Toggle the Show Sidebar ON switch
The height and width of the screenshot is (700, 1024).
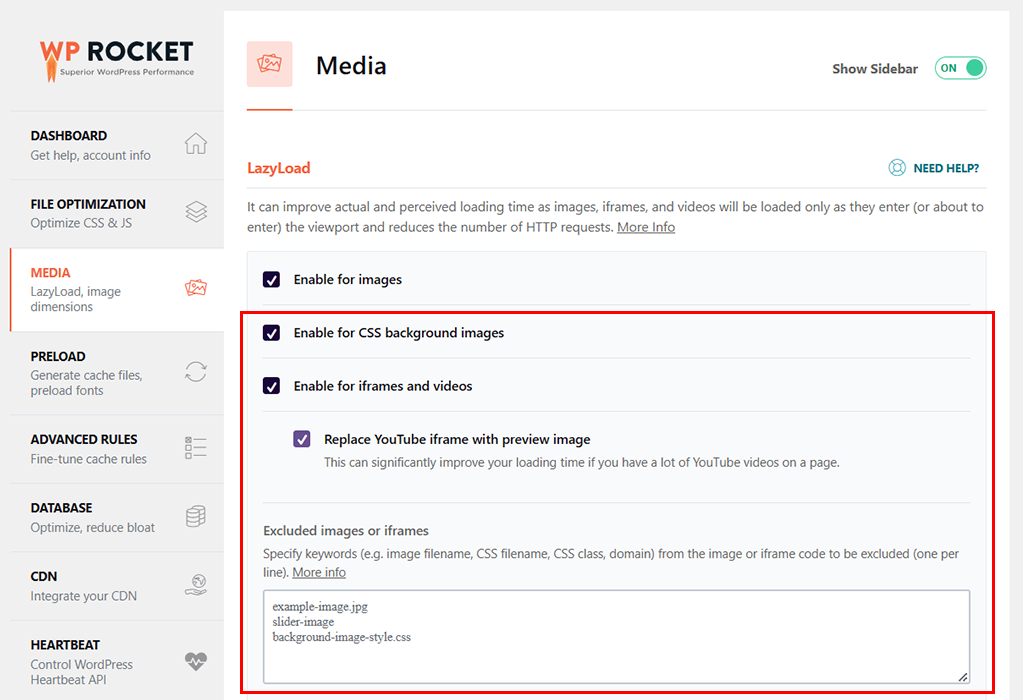pyautogui.click(x=960, y=68)
